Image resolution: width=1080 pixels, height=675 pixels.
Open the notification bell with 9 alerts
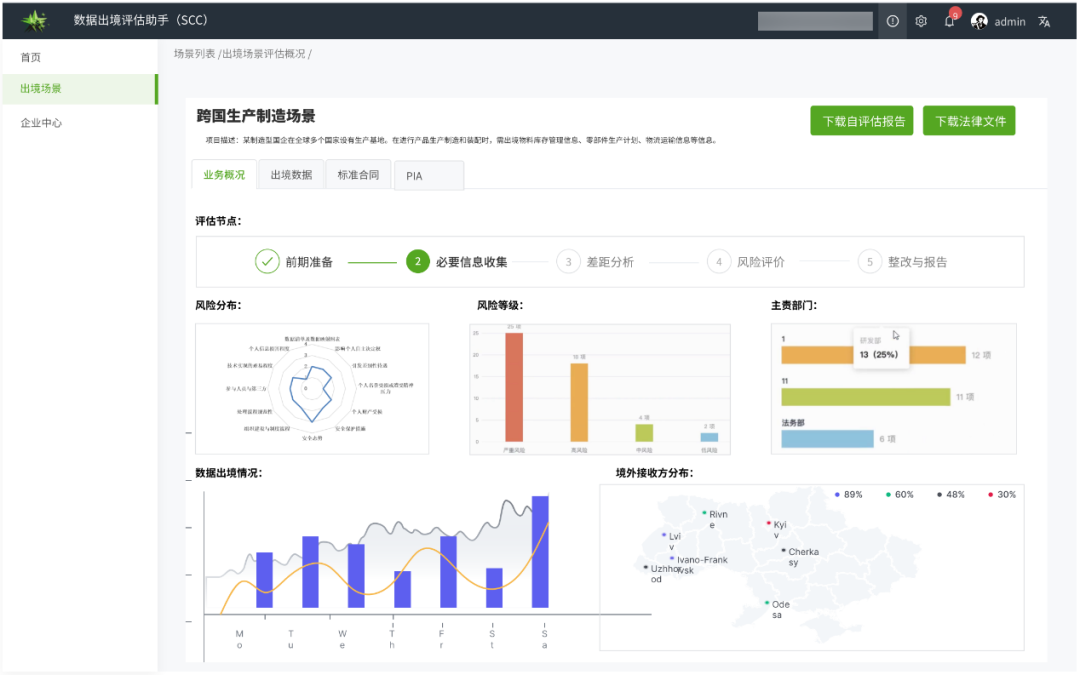[x=949, y=21]
